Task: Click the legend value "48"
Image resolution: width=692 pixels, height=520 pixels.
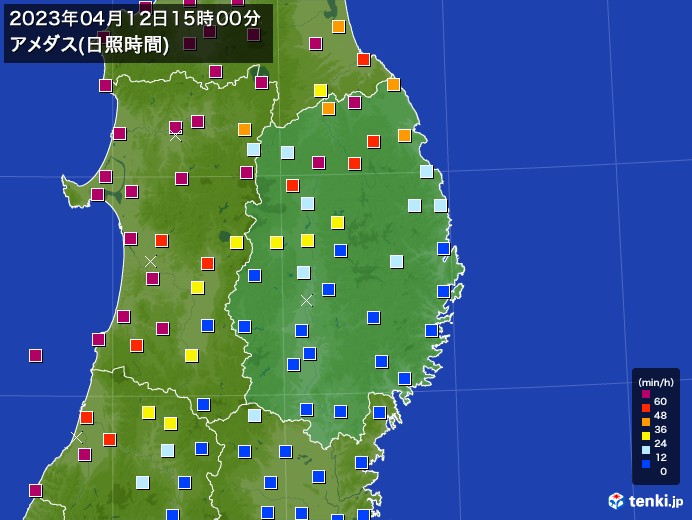Action: 660,415
